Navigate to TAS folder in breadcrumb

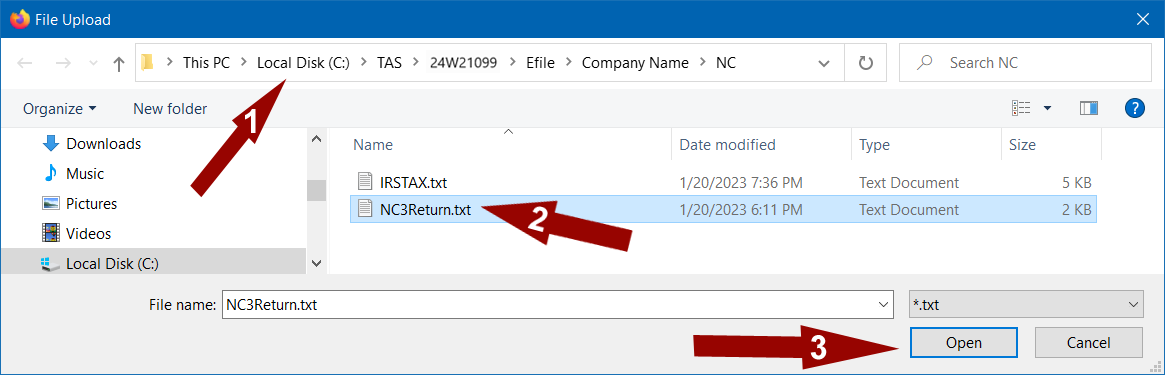click(389, 63)
